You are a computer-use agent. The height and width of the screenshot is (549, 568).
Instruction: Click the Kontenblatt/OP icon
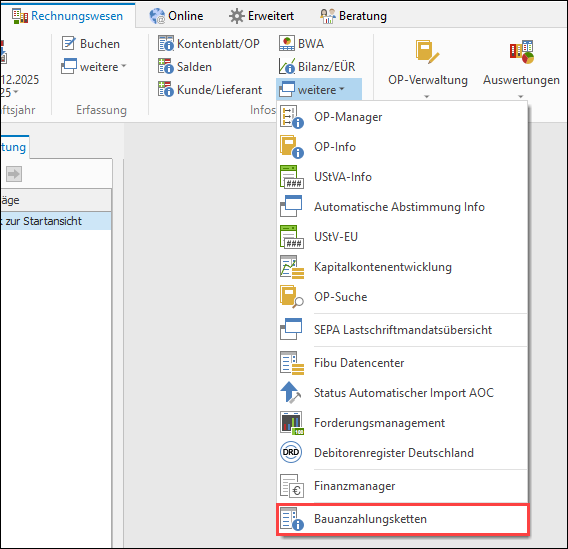pyautogui.click(x=166, y=43)
